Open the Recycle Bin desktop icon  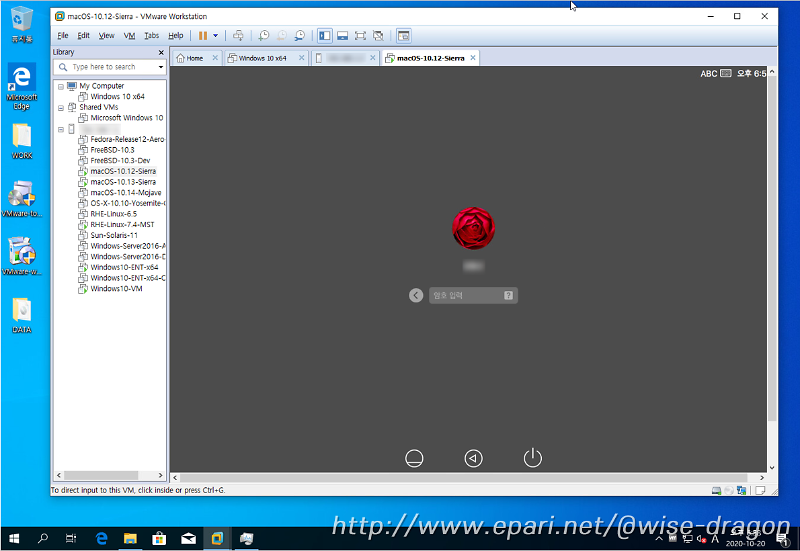click(21, 24)
